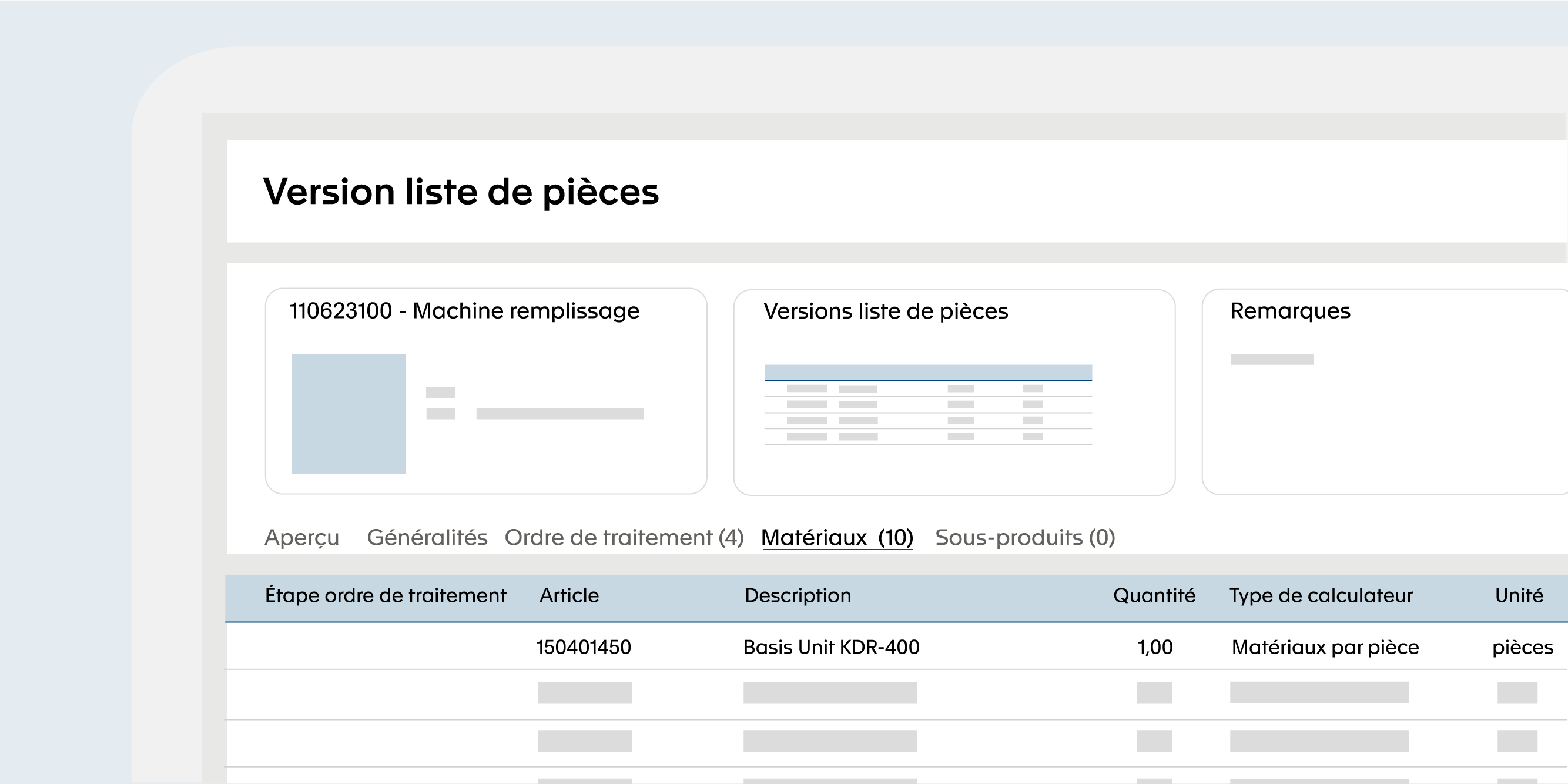Click the Machine remplissage card title
Image resolution: width=1568 pixels, height=784 pixels.
(464, 311)
